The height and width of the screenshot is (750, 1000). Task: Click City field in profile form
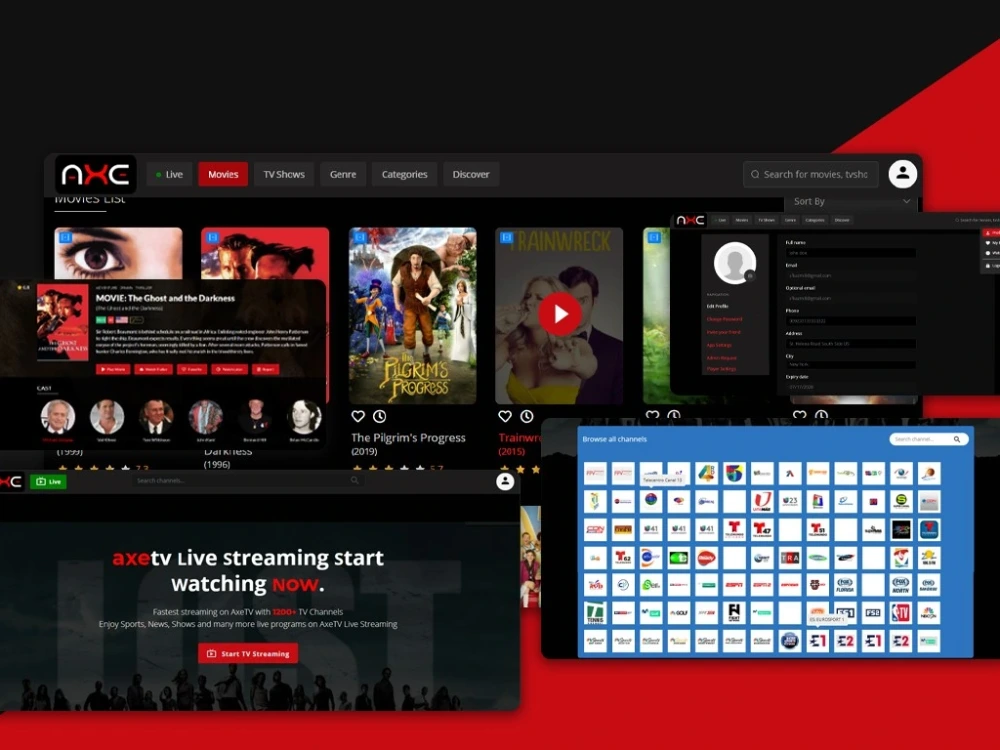[x=851, y=364]
